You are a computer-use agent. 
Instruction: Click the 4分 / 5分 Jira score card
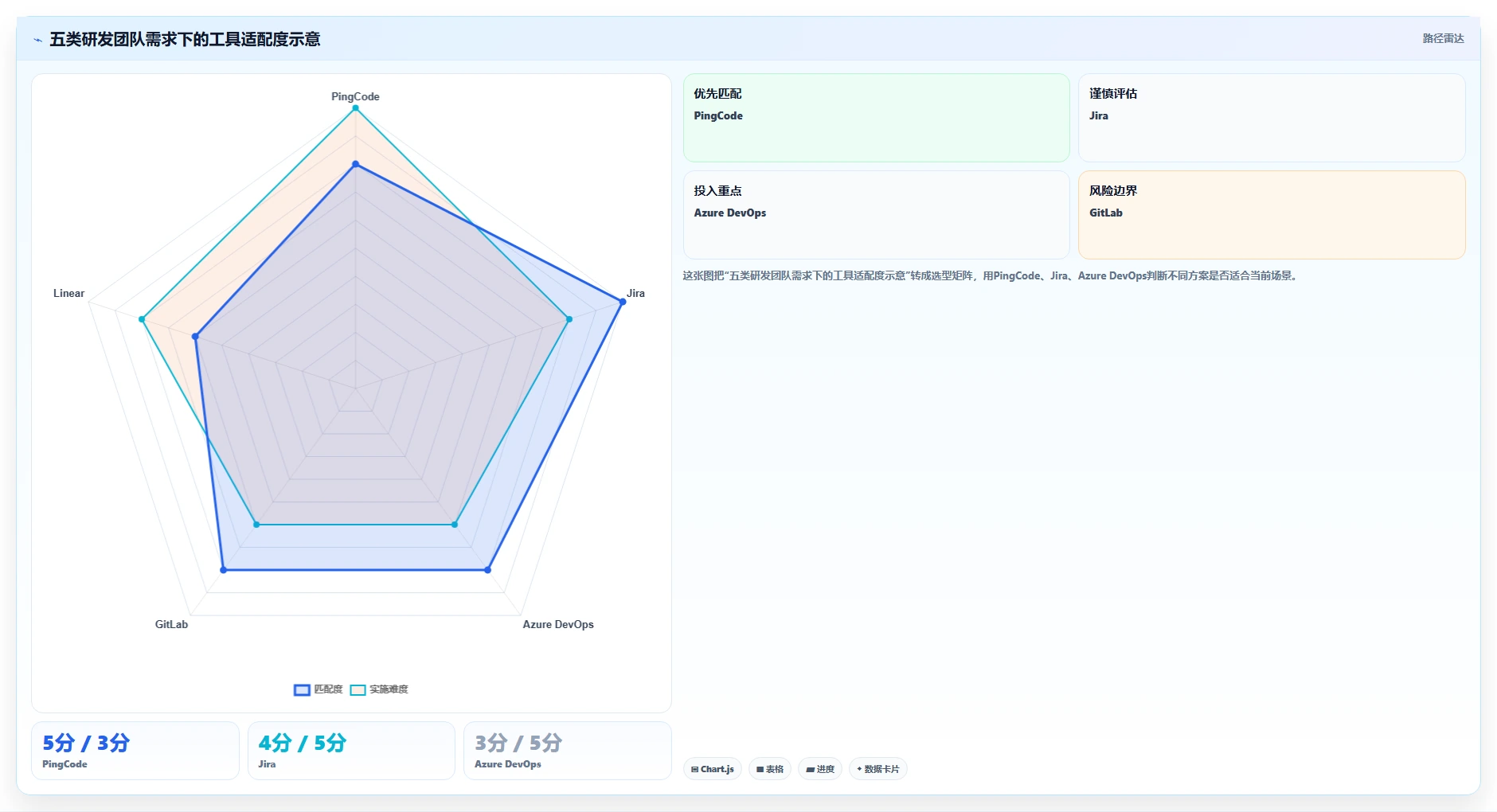351,751
